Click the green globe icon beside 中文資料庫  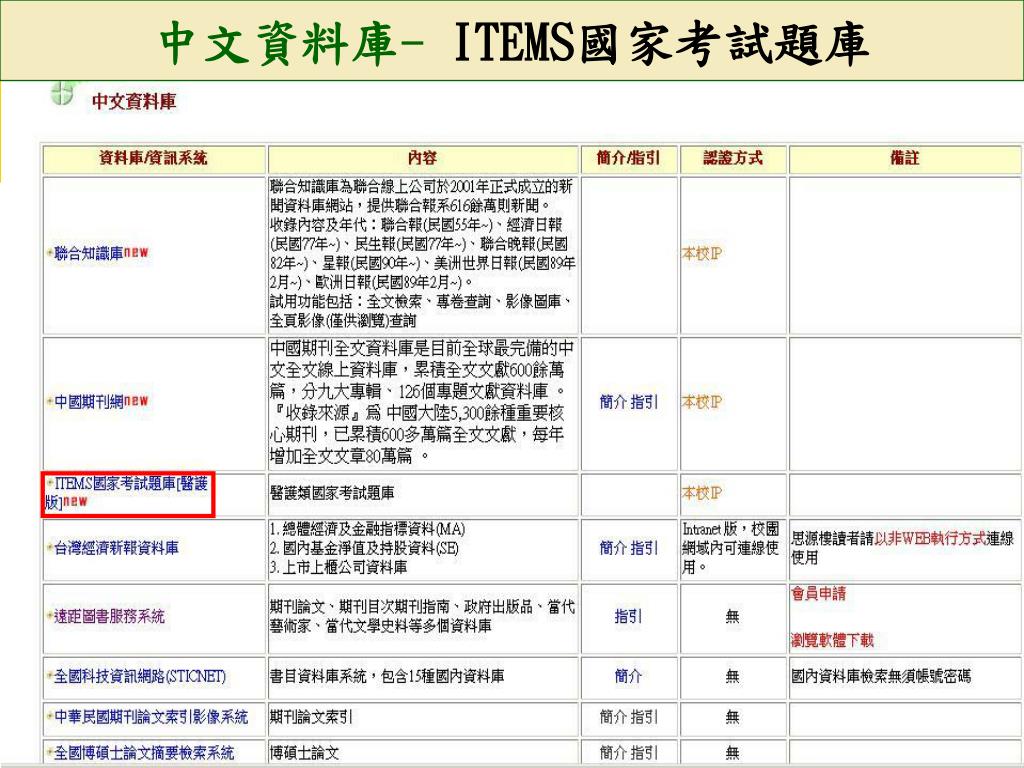click(63, 93)
